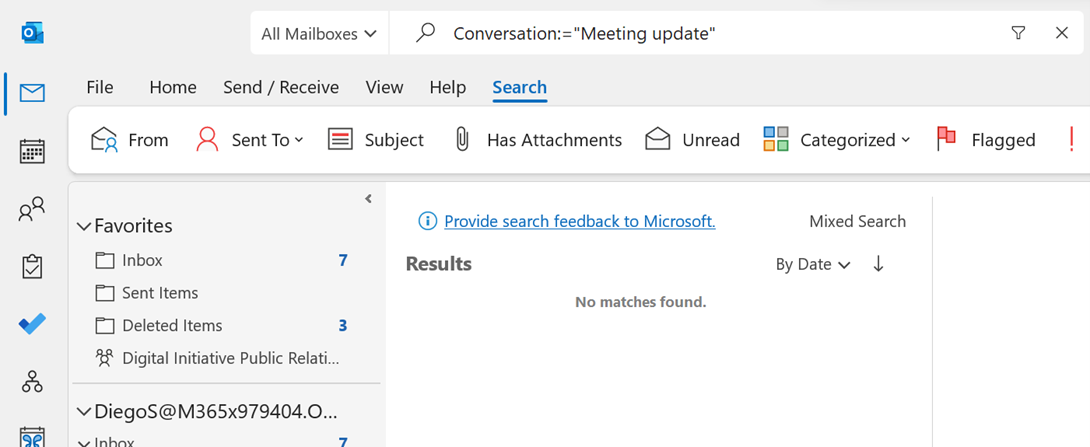The height and width of the screenshot is (447, 1090).
Task: Open the To Do checkmark icon
Action: [x=32, y=324]
